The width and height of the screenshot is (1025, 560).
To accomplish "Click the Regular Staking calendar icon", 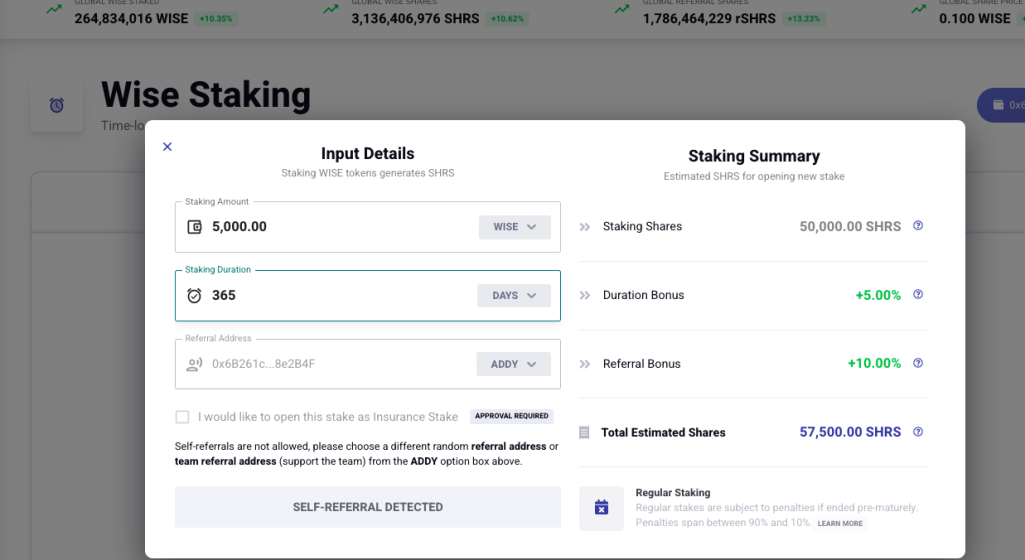I will 601,508.
